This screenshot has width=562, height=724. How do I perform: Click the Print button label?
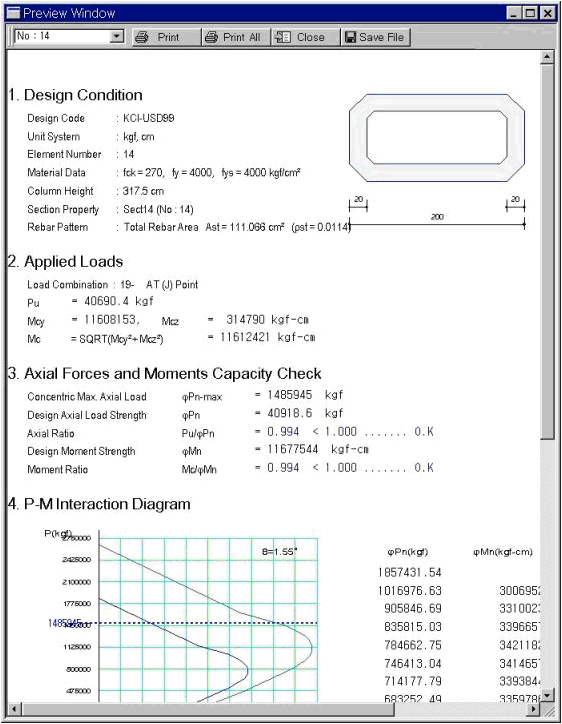[x=168, y=37]
